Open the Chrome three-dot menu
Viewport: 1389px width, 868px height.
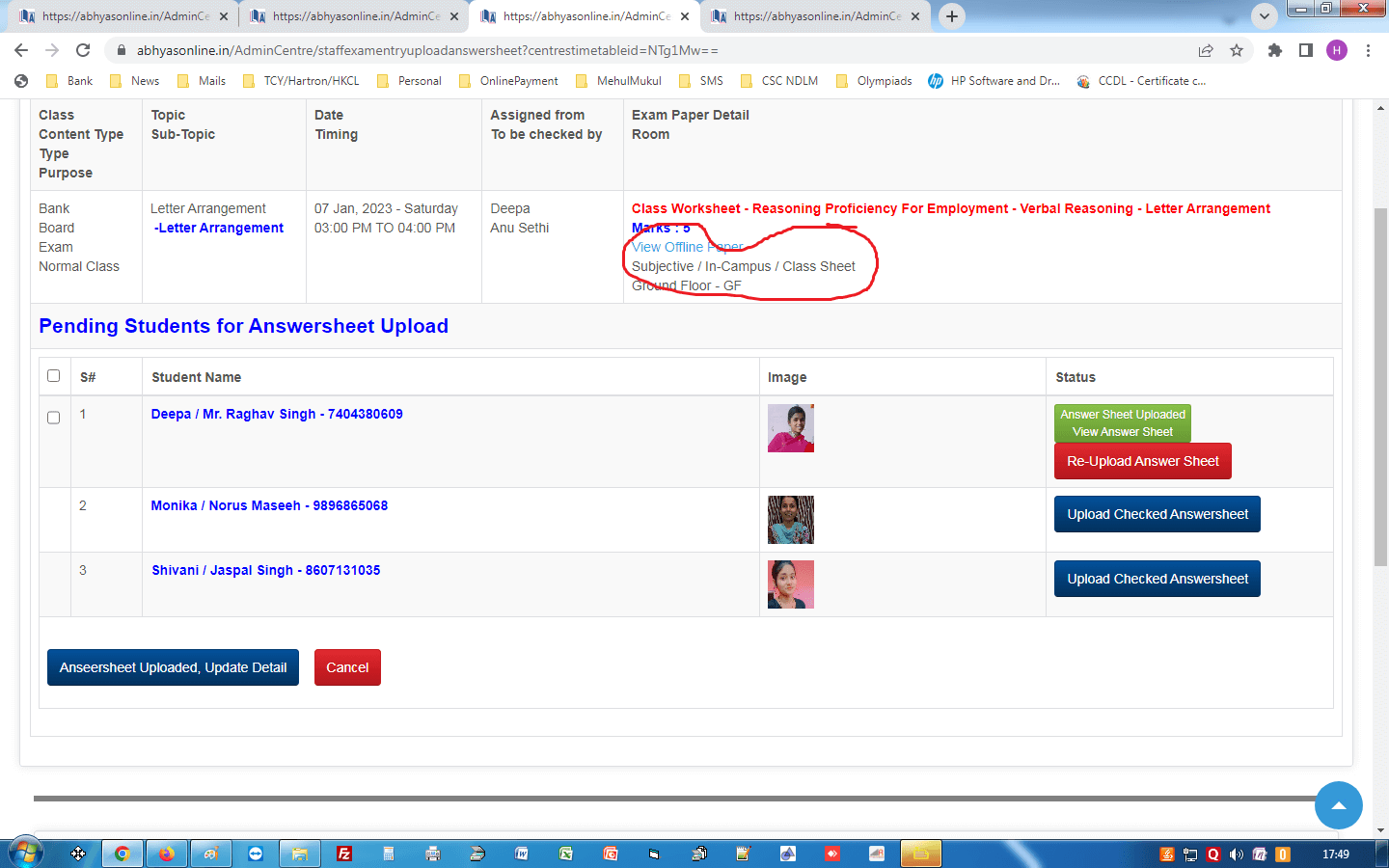(1368, 50)
